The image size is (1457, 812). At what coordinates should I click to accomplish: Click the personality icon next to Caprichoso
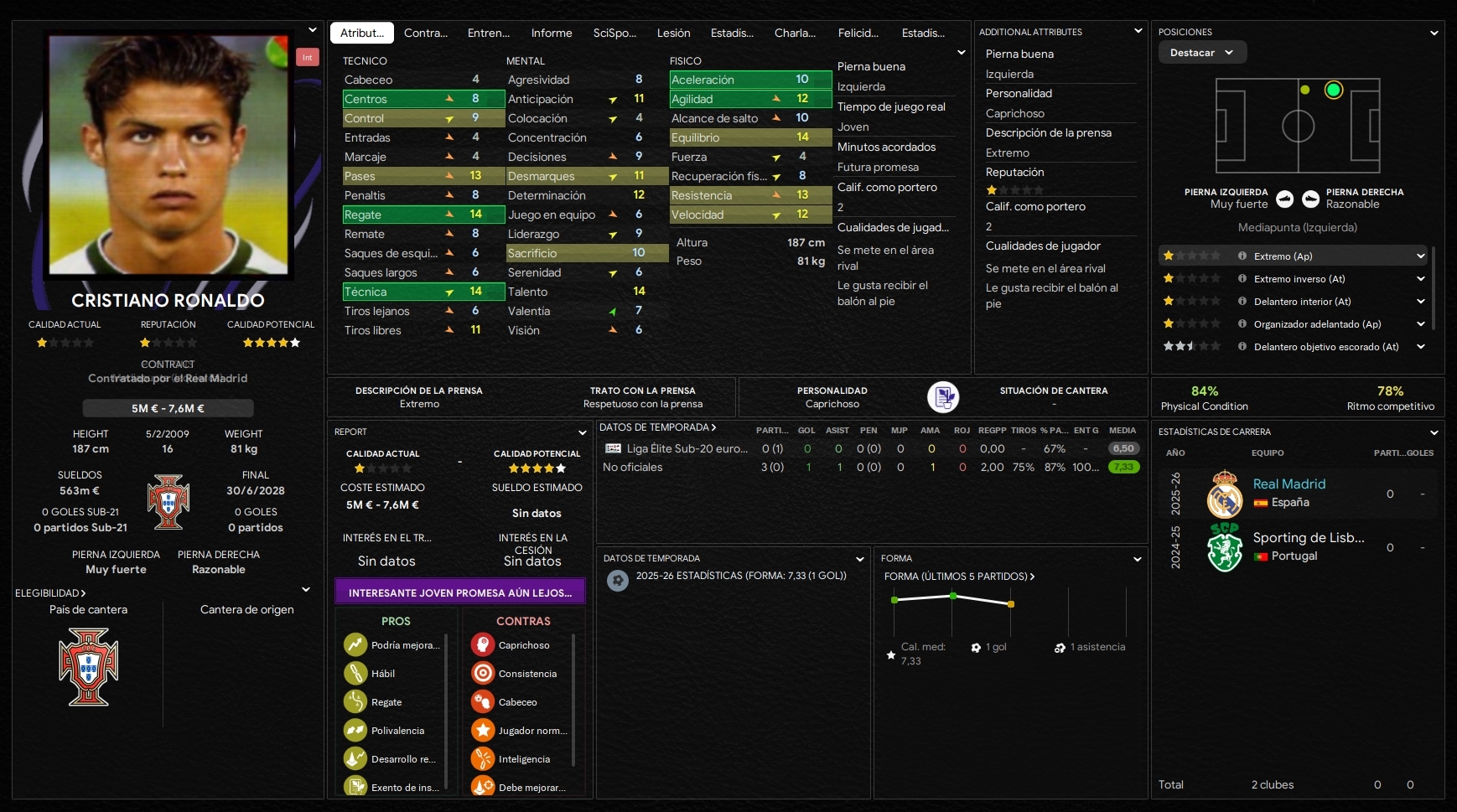coord(943,396)
